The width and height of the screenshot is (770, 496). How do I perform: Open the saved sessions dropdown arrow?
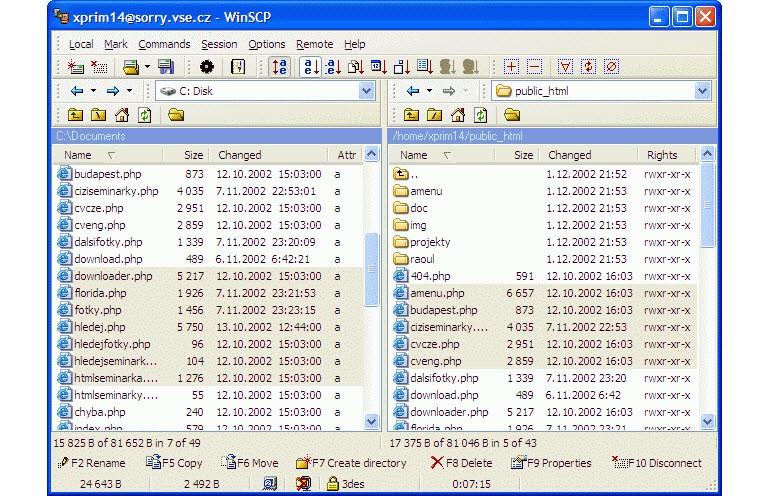147,67
